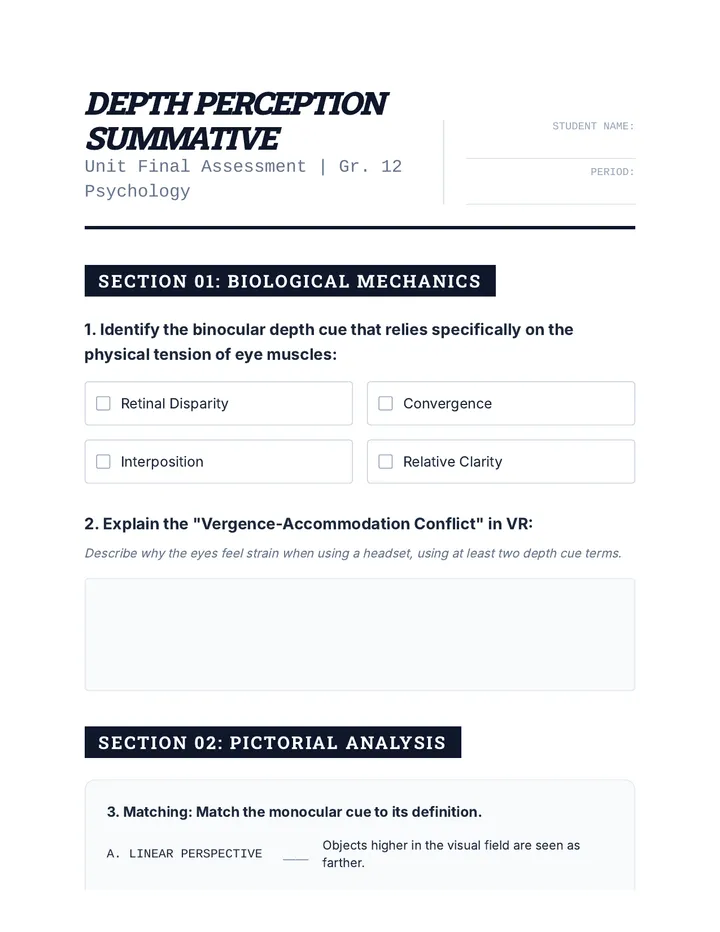Click the Convergence option label
The image size is (720, 932).
tap(447, 404)
